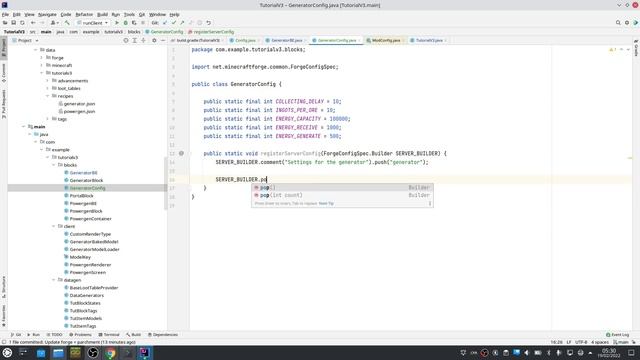Open the Terminal tool window button
Screen dimensions: 640x360
pyautogui.click(x=109, y=335)
